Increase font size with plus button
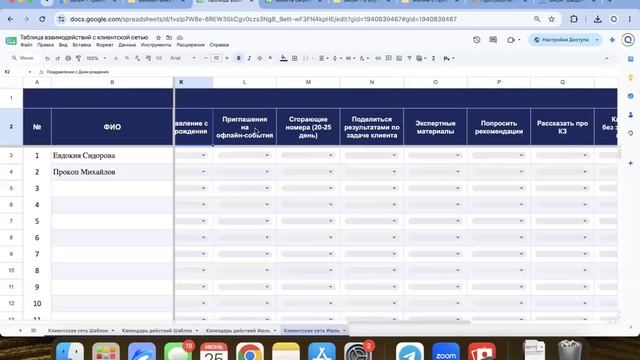Image resolution: width=640 pixels, height=360 pixels. pos(227,58)
